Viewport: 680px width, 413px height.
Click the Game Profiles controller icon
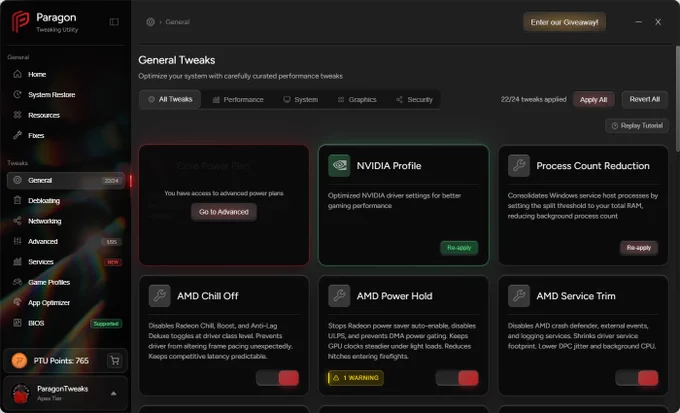coord(17,282)
